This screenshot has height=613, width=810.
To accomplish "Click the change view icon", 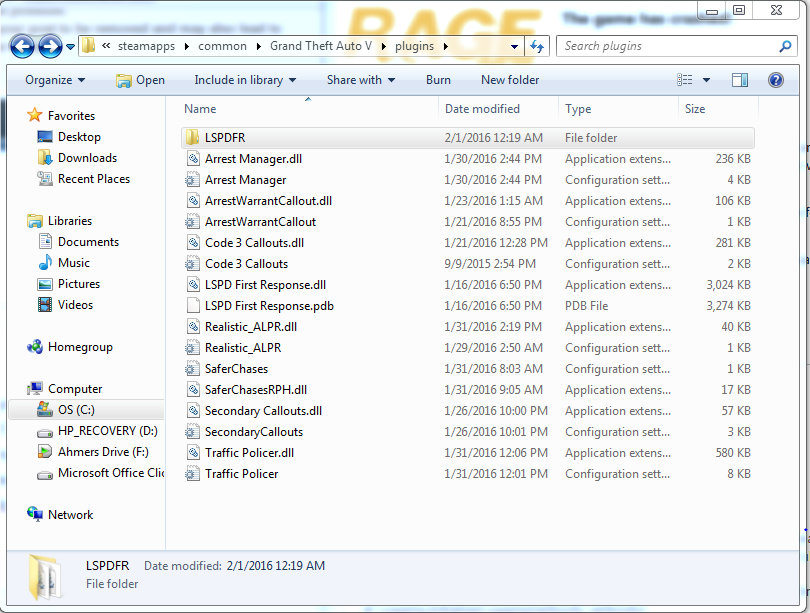I will point(685,80).
